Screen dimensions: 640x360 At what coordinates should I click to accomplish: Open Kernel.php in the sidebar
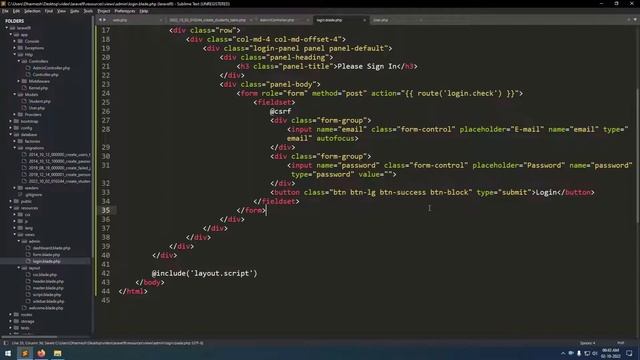[x=38, y=88]
